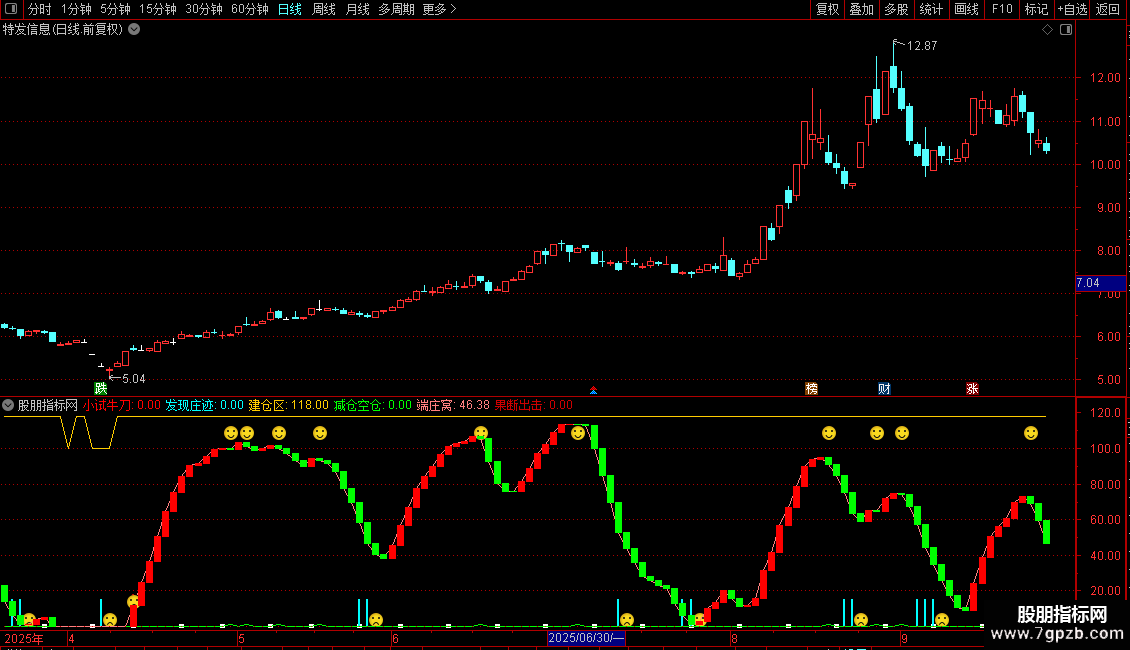Add stock to watchlist via +自选
1130x650 pixels.
pyautogui.click(x=1072, y=9)
